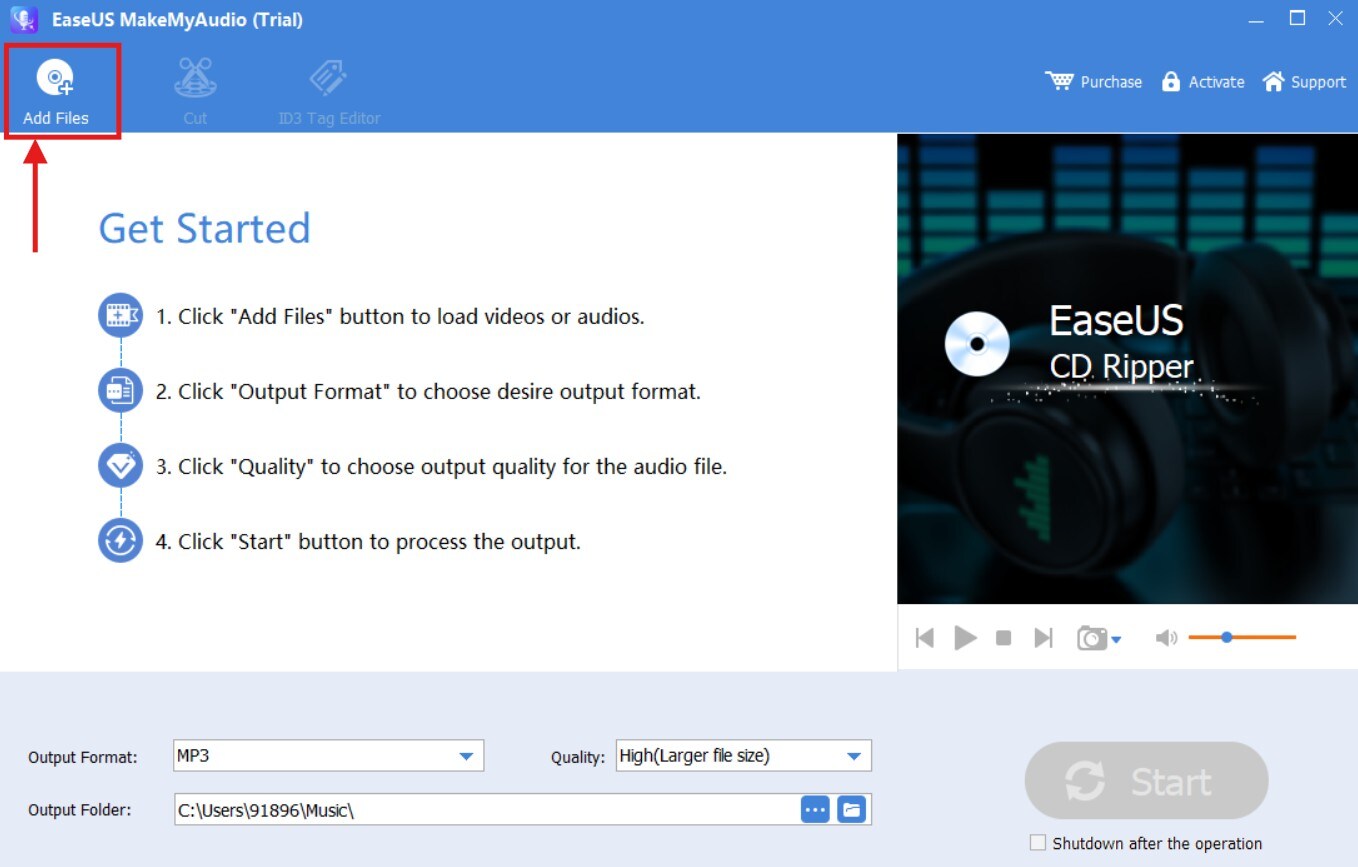Click the previous track button
This screenshot has width=1358, height=867.
click(925, 638)
